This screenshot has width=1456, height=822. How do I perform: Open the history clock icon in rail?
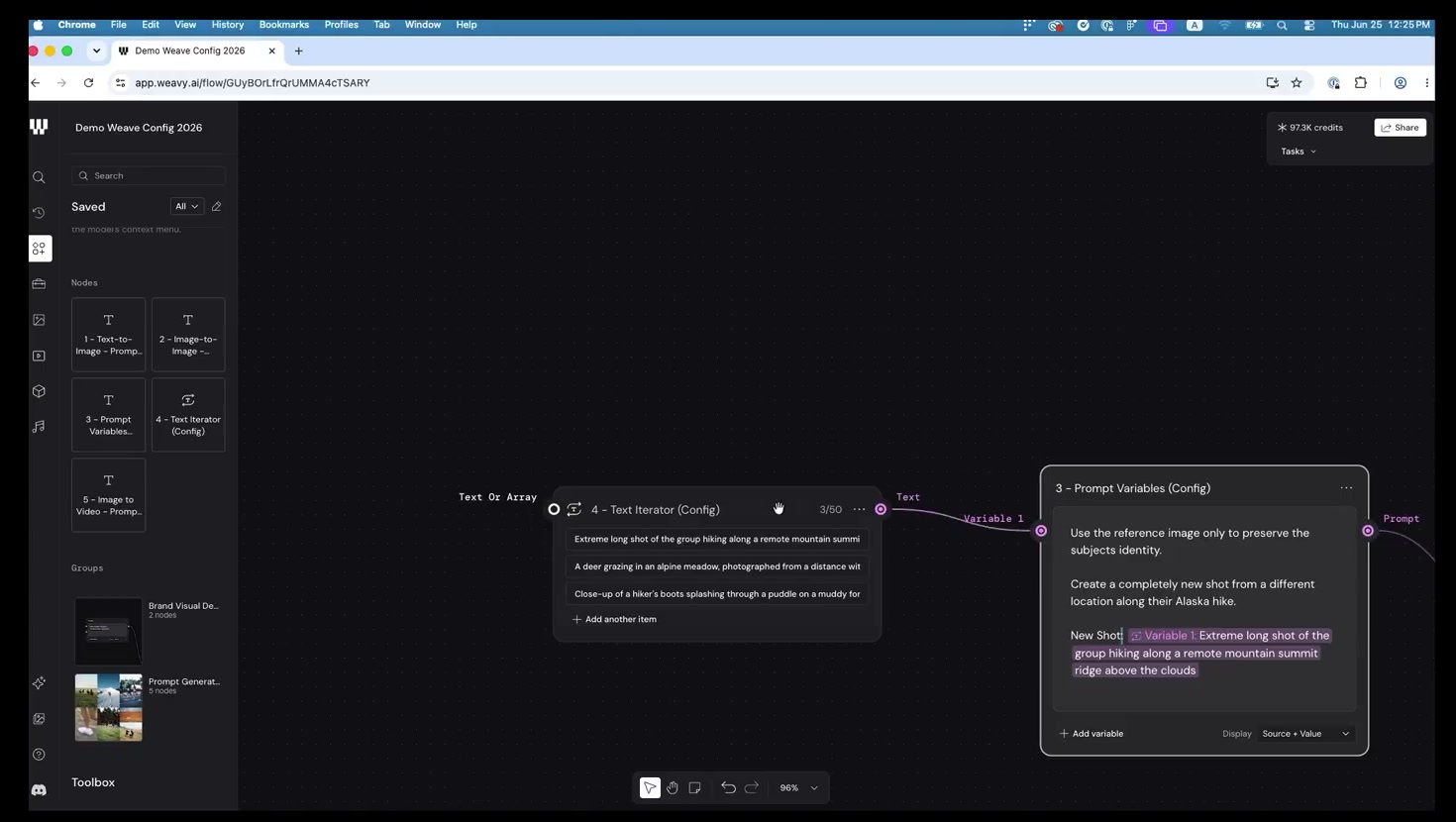pos(39,213)
